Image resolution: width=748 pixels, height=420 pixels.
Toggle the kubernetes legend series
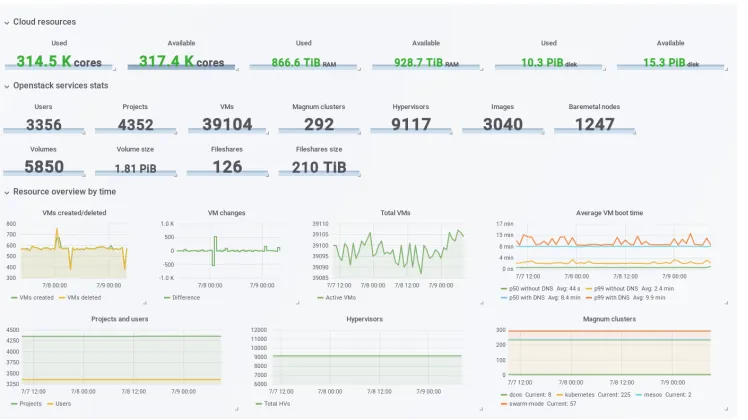(580, 395)
